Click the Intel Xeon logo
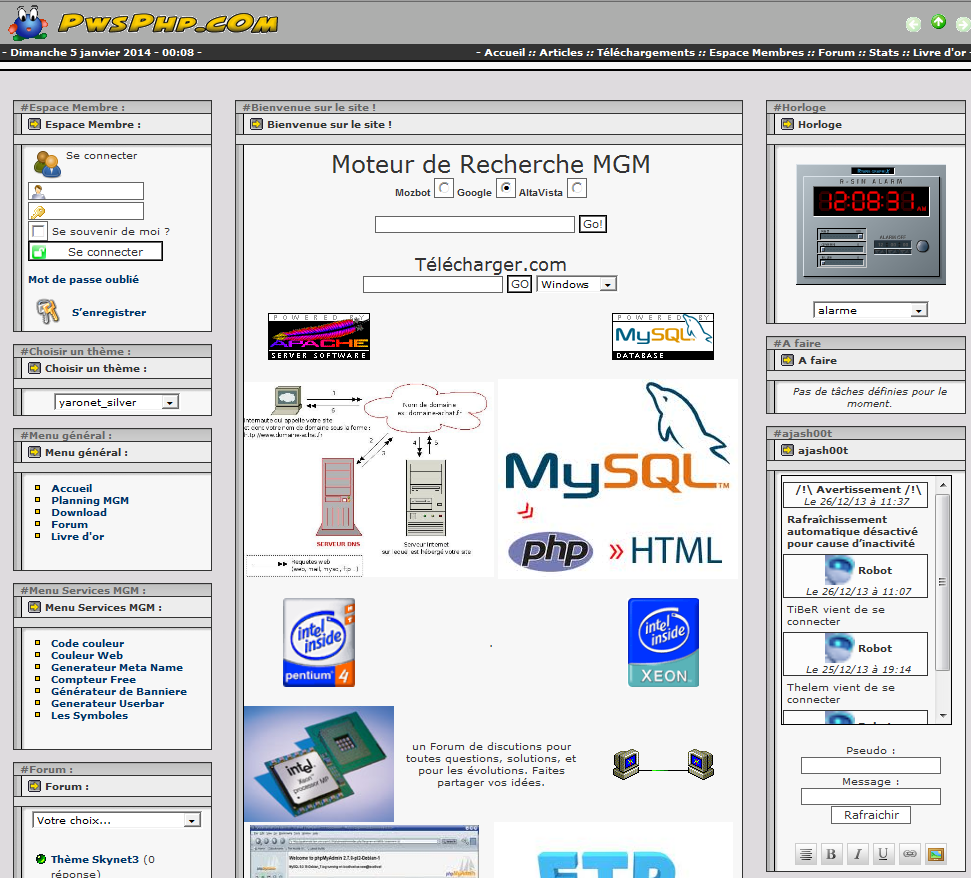The width and height of the screenshot is (971, 878). click(x=663, y=642)
